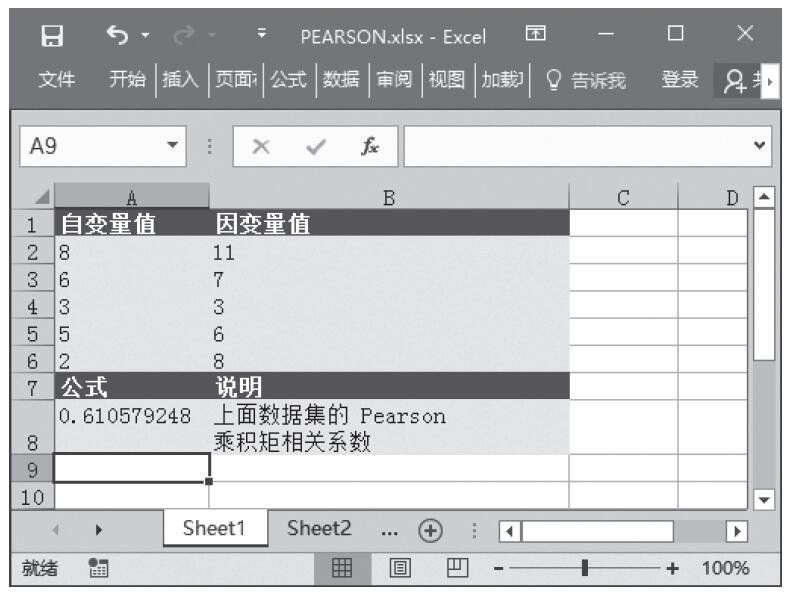The width and height of the screenshot is (790, 595).
Task: Click the formula bar Cancel X icon
Action: pos(260,146)
